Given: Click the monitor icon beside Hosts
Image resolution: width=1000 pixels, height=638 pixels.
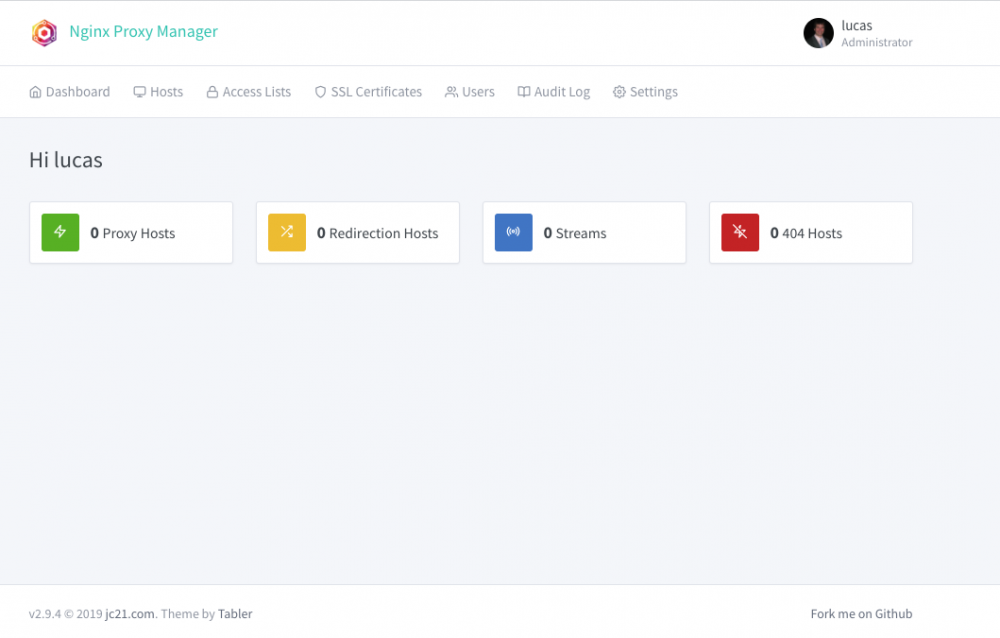Looking at the screenshot, I should 140,92.
